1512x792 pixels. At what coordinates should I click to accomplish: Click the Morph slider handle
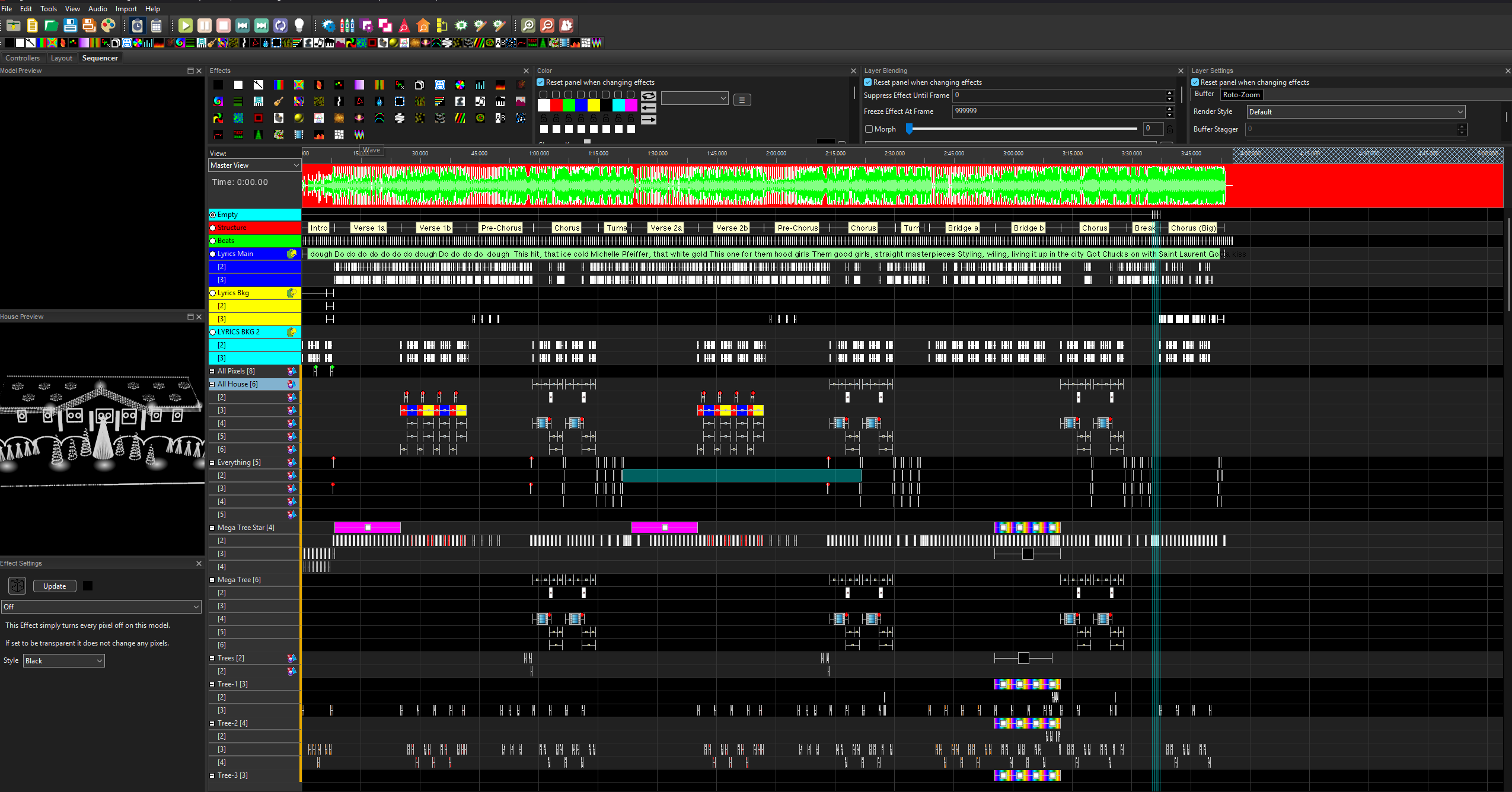click(909, 129)
